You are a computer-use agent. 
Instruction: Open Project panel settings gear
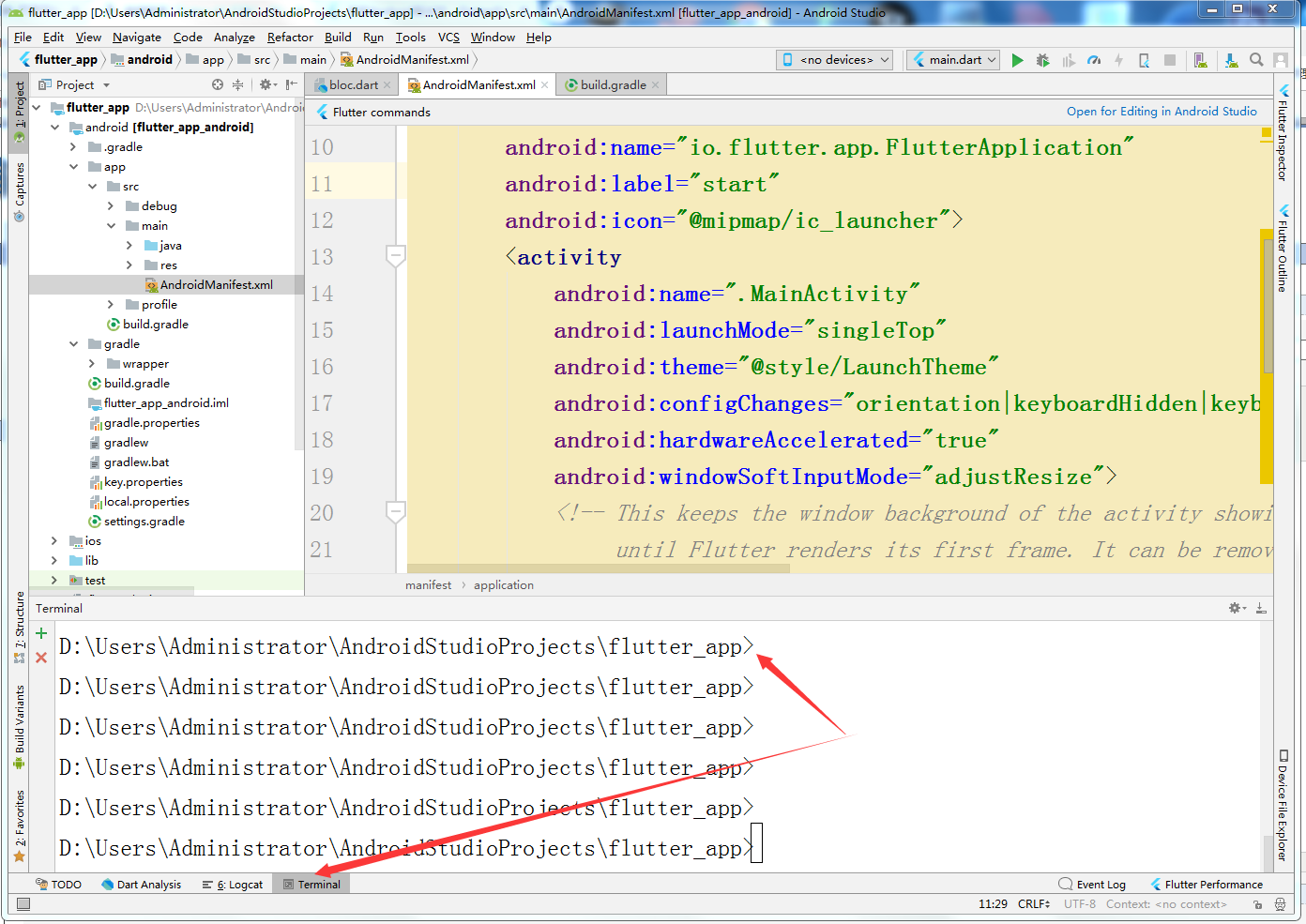(x=266, y=84)
